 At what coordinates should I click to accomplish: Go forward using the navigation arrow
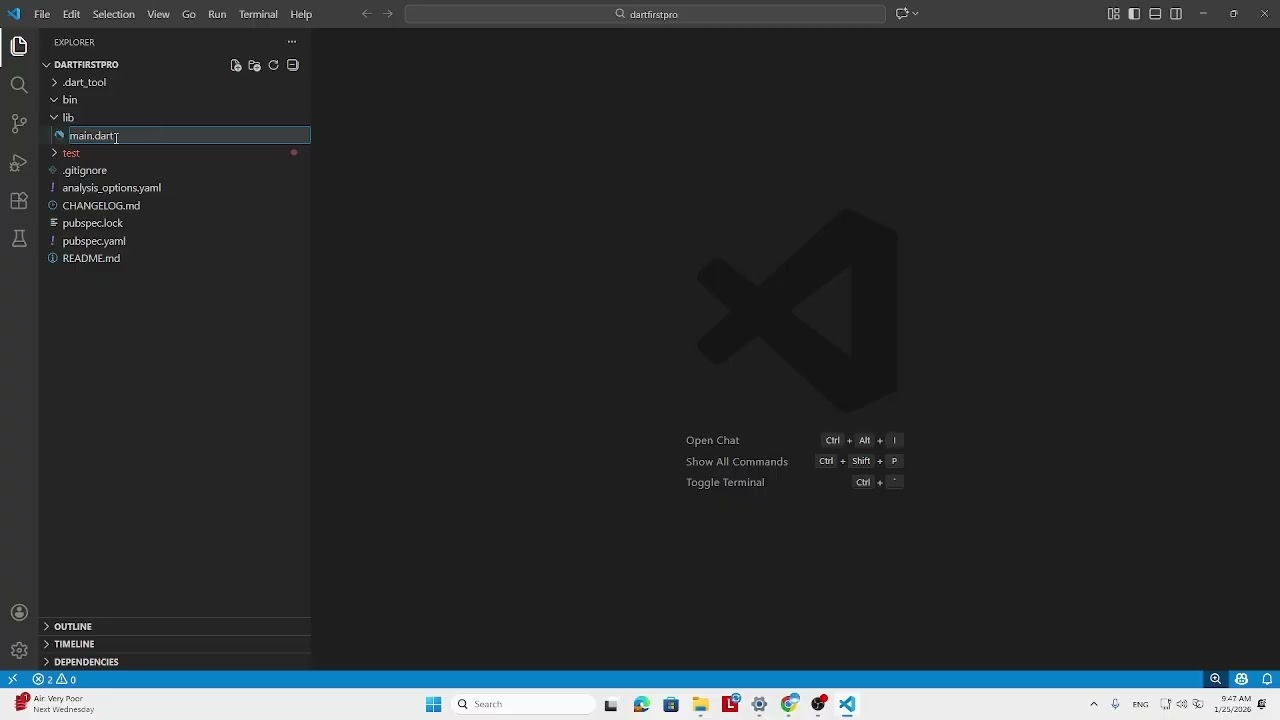point(388,14)
